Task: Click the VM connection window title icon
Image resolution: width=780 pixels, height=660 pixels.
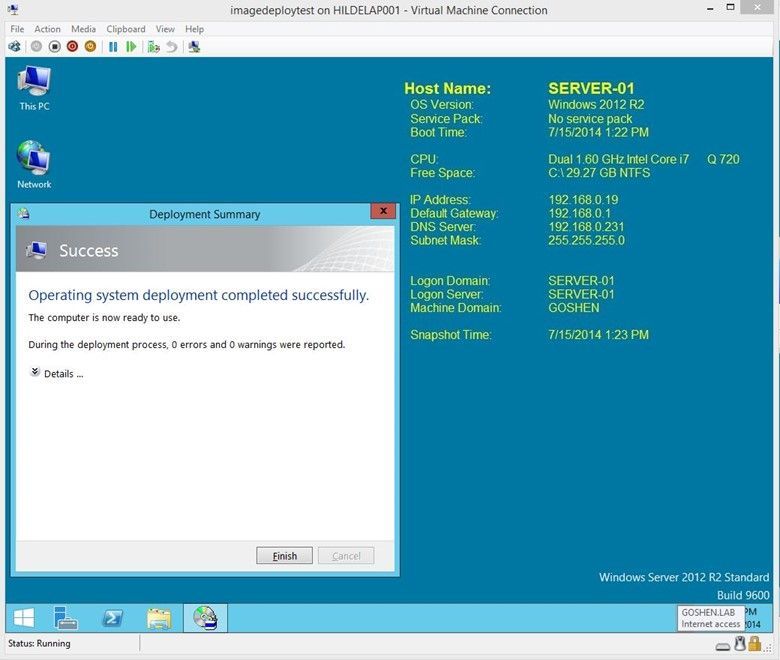Action: coord(13,9)
